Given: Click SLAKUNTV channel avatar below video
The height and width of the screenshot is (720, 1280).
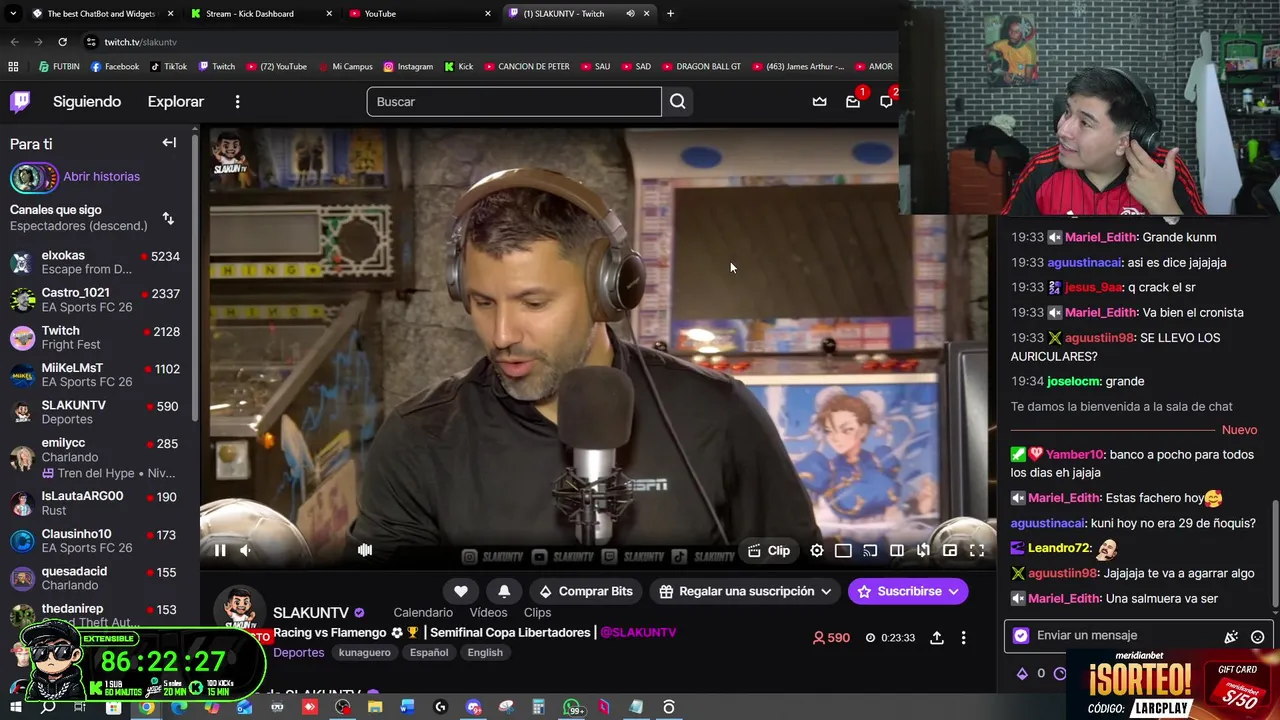Looking at the screenshot, I should click(239, 607).
